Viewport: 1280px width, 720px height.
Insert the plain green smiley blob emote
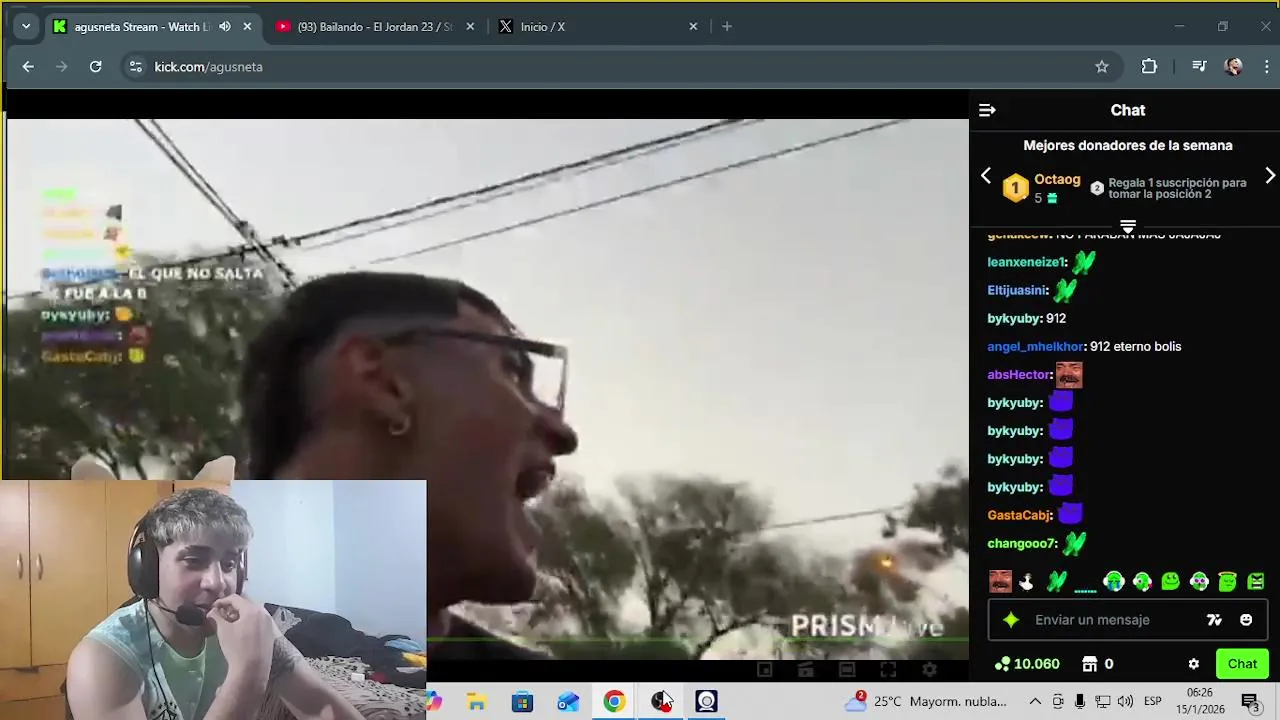coord(1171,581)
